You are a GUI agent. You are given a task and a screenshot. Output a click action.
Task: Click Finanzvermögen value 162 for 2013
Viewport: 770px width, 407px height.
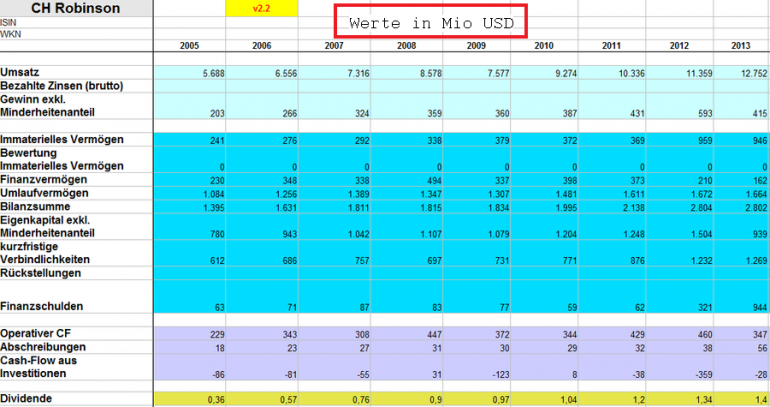760,181
